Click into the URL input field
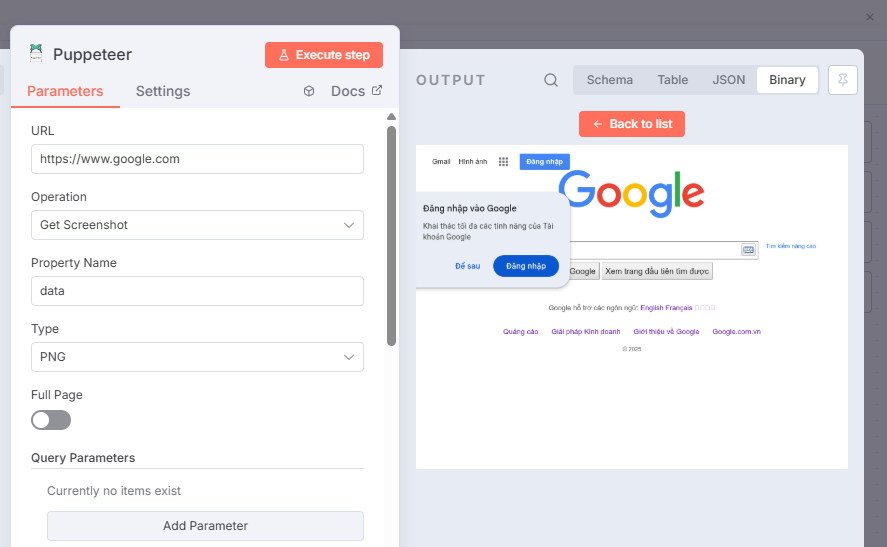Image resolution: width=887 pixels, height=547 pixels. 197,159
